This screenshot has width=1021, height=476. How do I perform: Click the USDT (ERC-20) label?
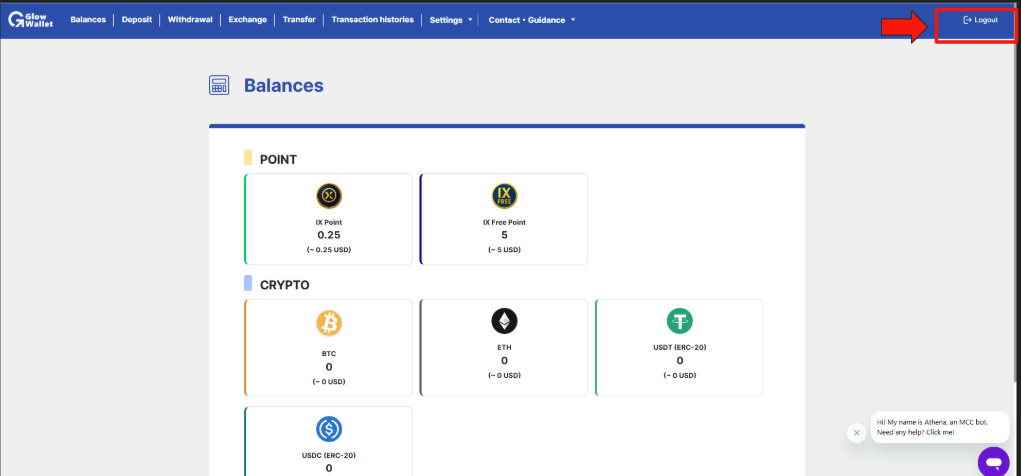click(680, 348)
